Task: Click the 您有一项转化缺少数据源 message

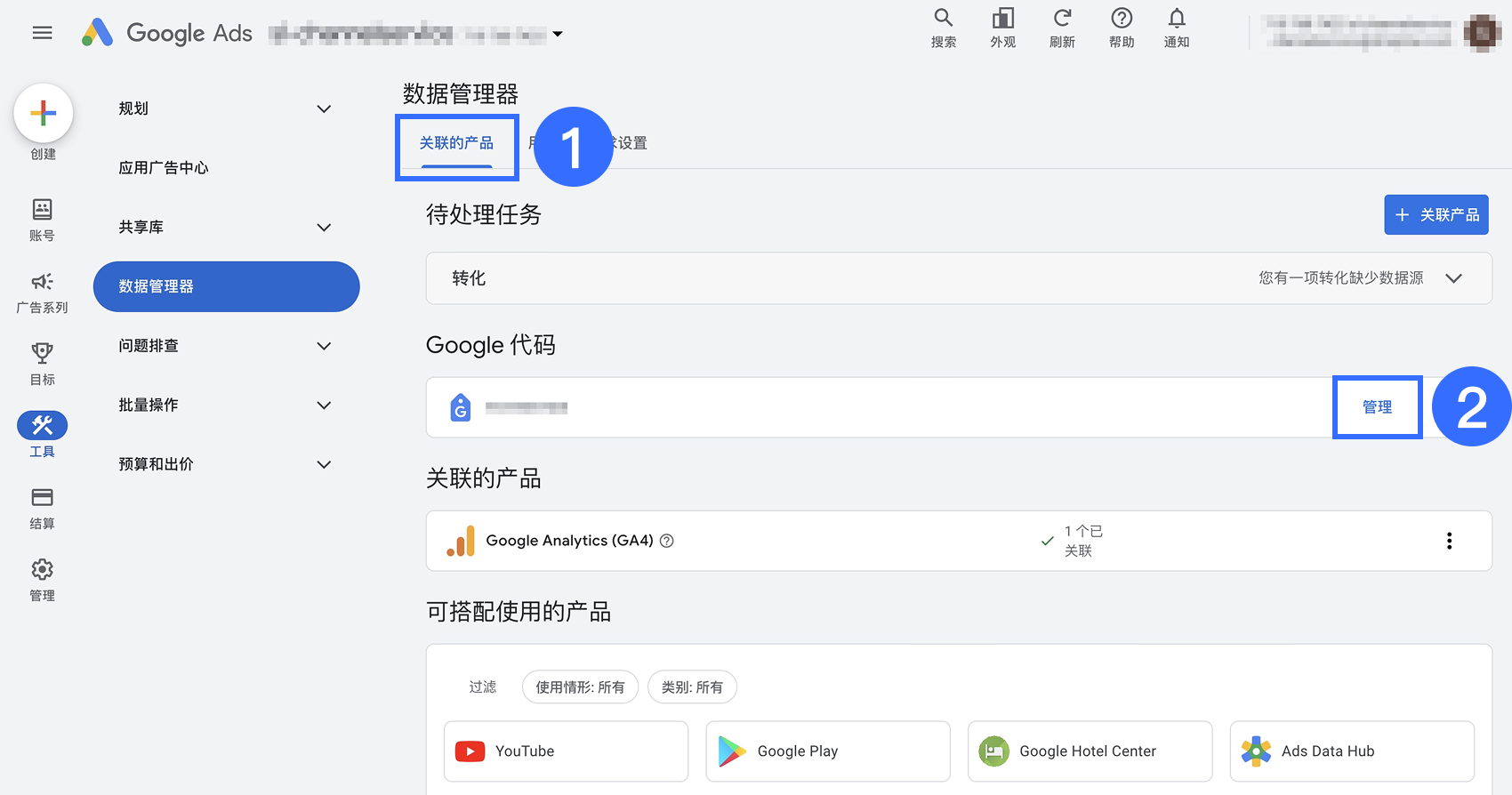Action: click(1340, 278)
